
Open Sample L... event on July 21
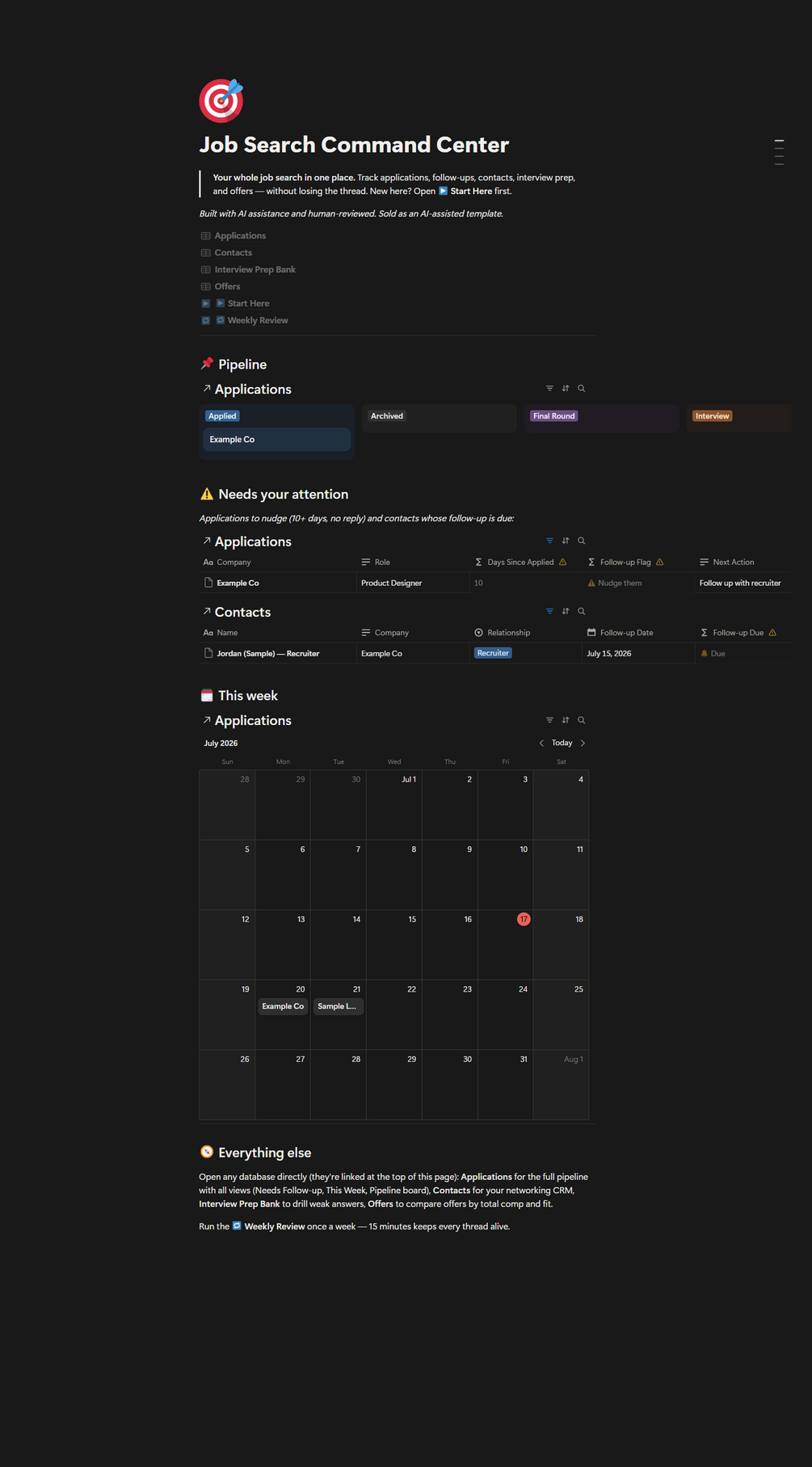pyautogui.click(x=339, y=1006)
